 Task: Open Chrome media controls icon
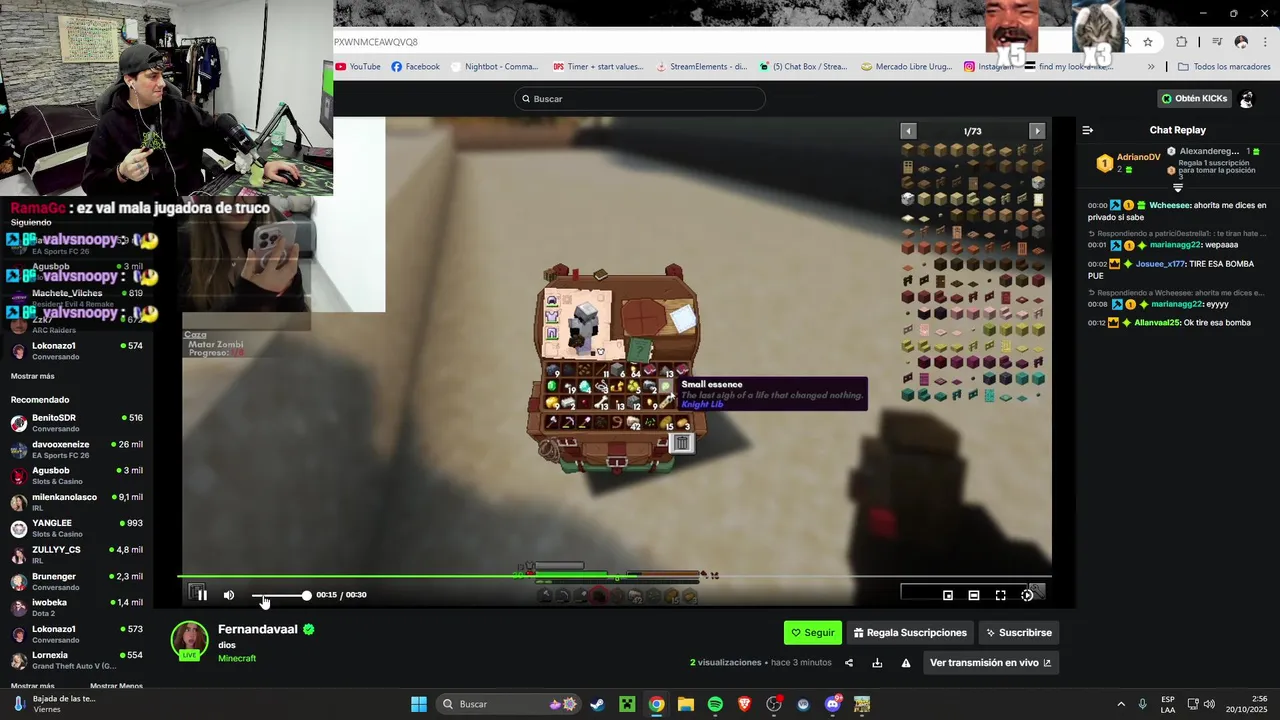[x=1217, y=42]
